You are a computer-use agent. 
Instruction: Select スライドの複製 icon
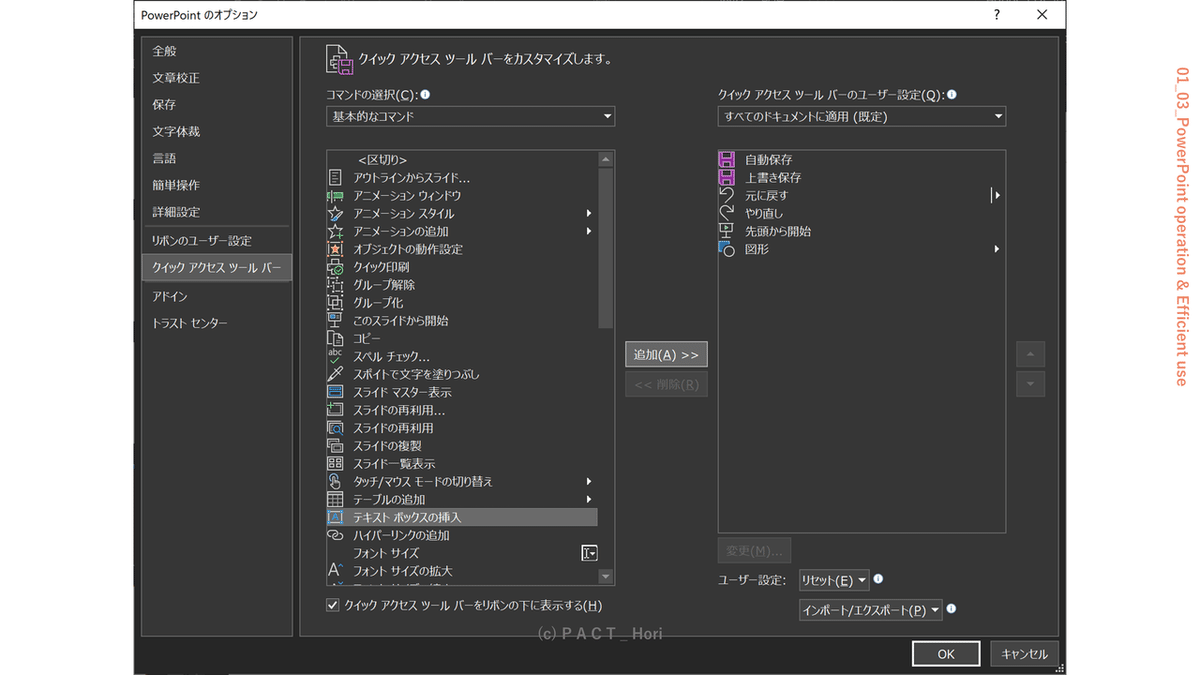click(x=335, y=446)
